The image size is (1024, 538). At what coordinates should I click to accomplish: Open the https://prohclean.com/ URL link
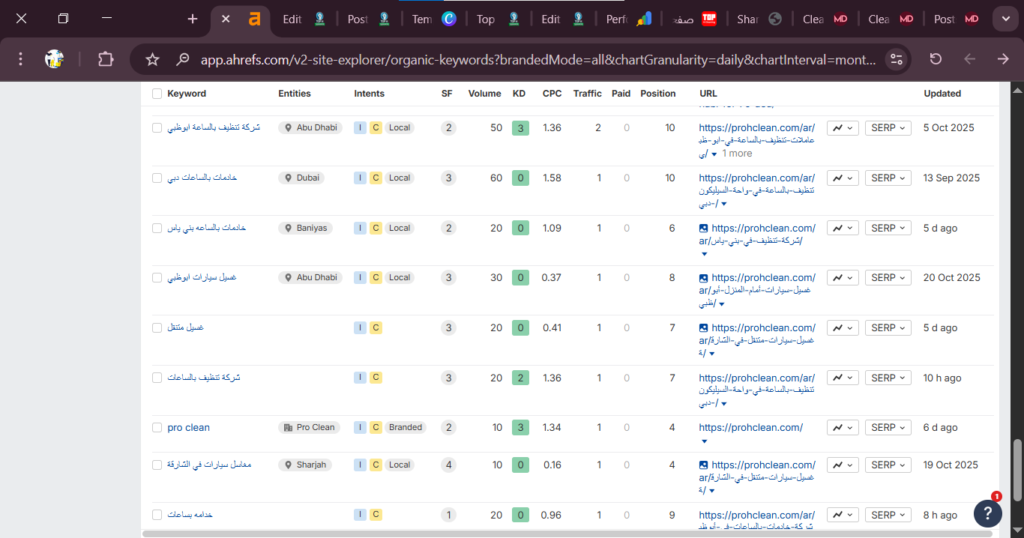pos(750,428)
